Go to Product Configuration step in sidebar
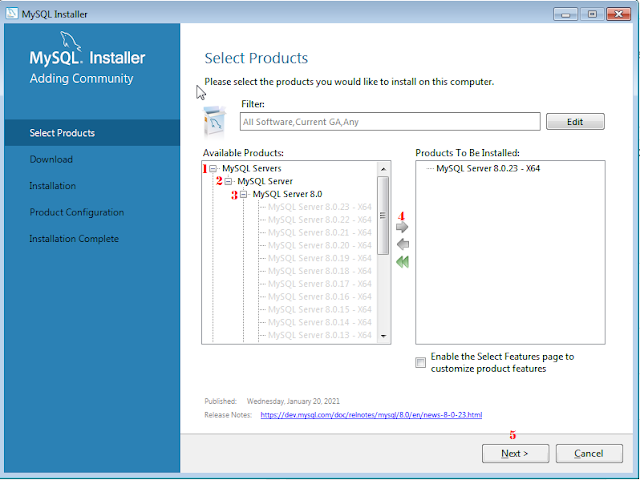Viewport: 640px width, 480px height. [x=77, y=212]
